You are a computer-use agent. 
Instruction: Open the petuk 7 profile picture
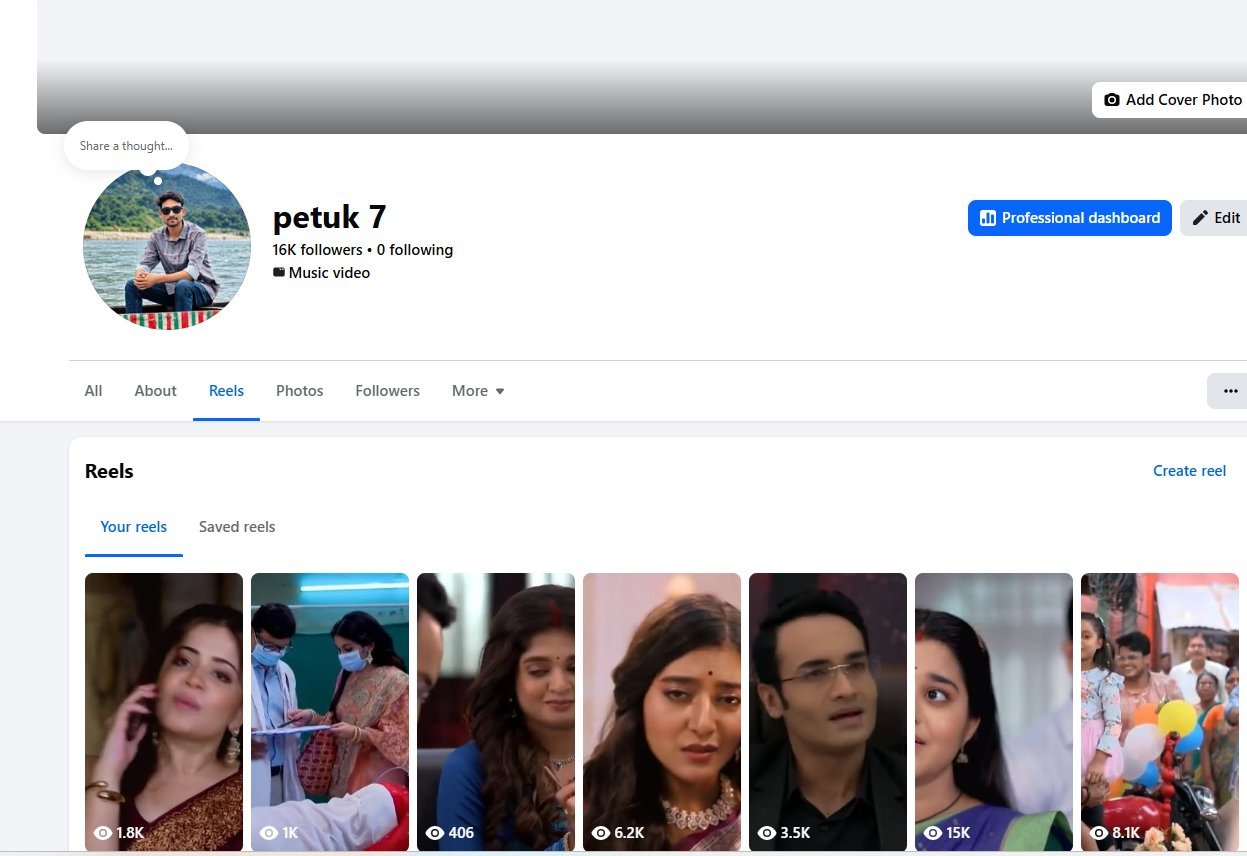[x=167, y=246]
